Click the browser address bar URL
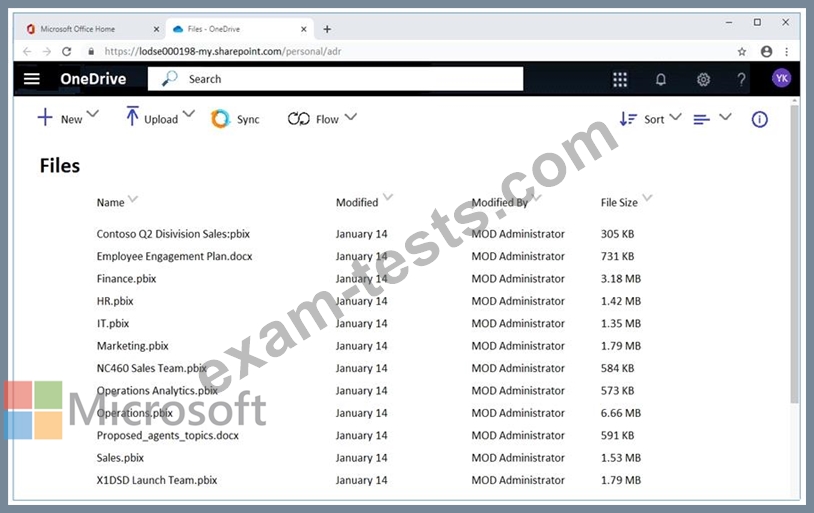Image resolution: width=814 pixels, height=513 pixels. (223, 51)
